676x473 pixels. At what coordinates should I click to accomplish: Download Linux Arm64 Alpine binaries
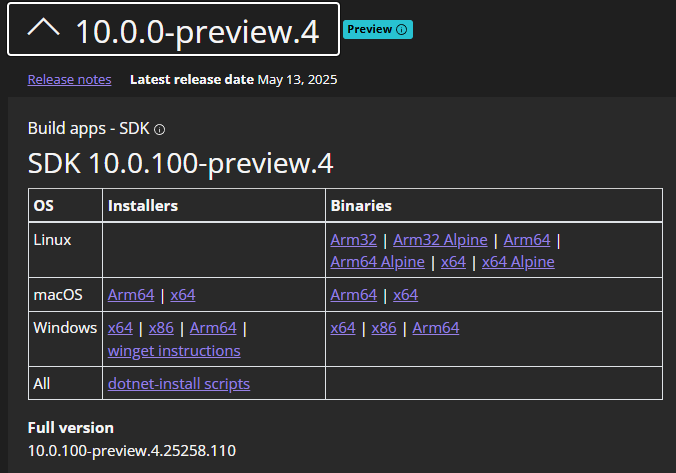pyautogui.click(x=377, y=262)
